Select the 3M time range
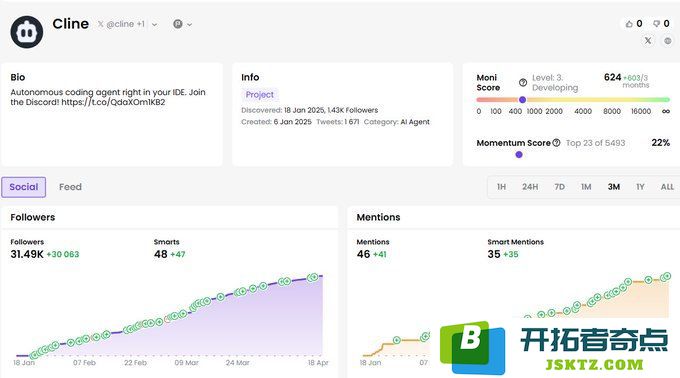This screenshot has width=680, height=378. click(614, 187)
